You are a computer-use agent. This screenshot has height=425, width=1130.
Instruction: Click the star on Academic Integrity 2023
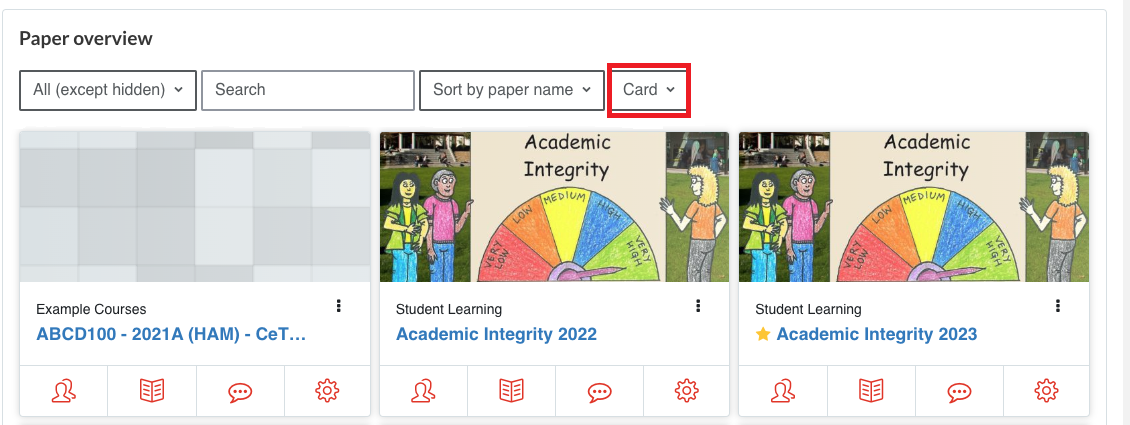click(x=763, y=334)
